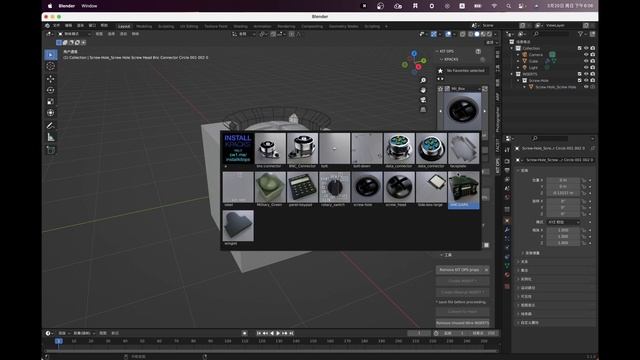Open the Modifiers wrench tab icon
The width and height of the screenshot is (640, 360).
[x=507, y=230]
